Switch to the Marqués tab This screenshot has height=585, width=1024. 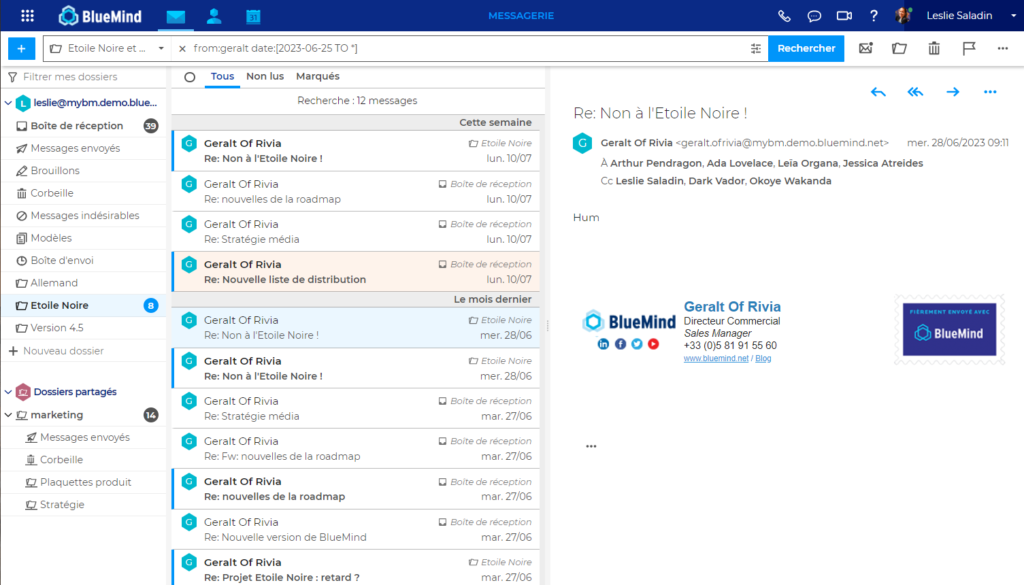point(318,76)
